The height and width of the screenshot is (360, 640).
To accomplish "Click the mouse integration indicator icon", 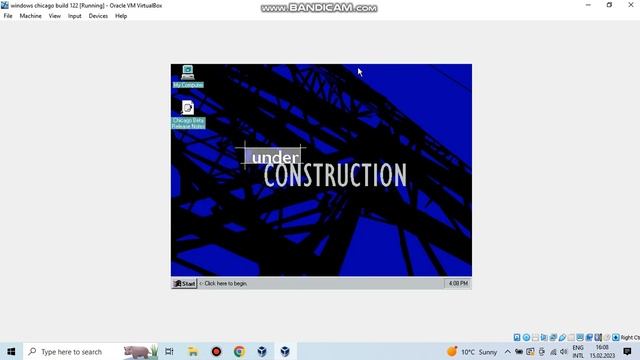I will 607,337.
